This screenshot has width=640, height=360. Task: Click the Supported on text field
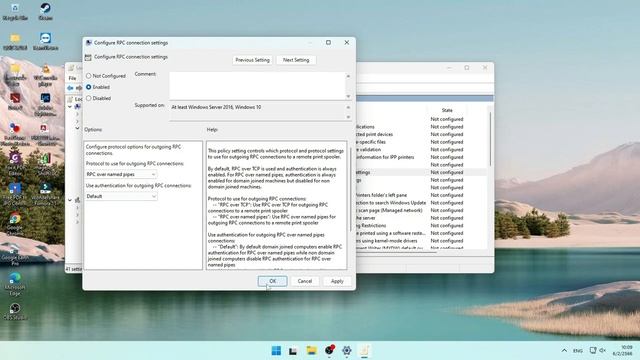pyautogui.click(x=257, y=111)
